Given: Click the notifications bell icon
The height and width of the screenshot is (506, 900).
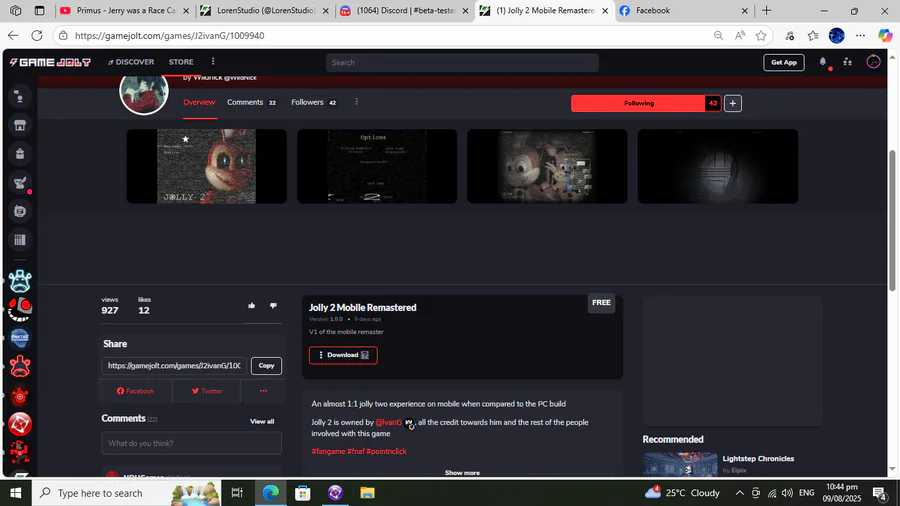Looking at the screenshot, I should point(823,62).
